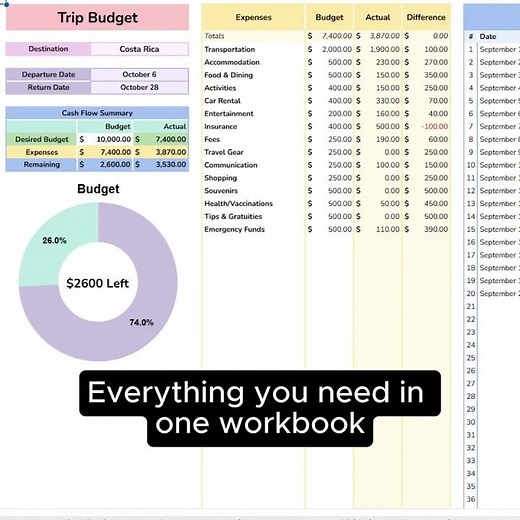The height and width of the screenshot is (520, 520).
Task: Select the Trip Budget title cell
Action: [x=97, y=18]
